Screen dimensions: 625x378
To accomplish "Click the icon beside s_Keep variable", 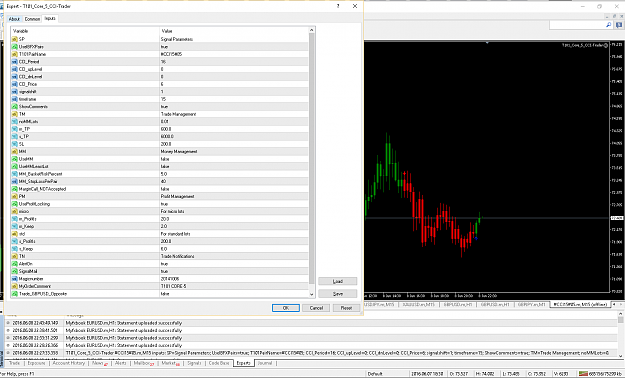I will pos(15,249).
